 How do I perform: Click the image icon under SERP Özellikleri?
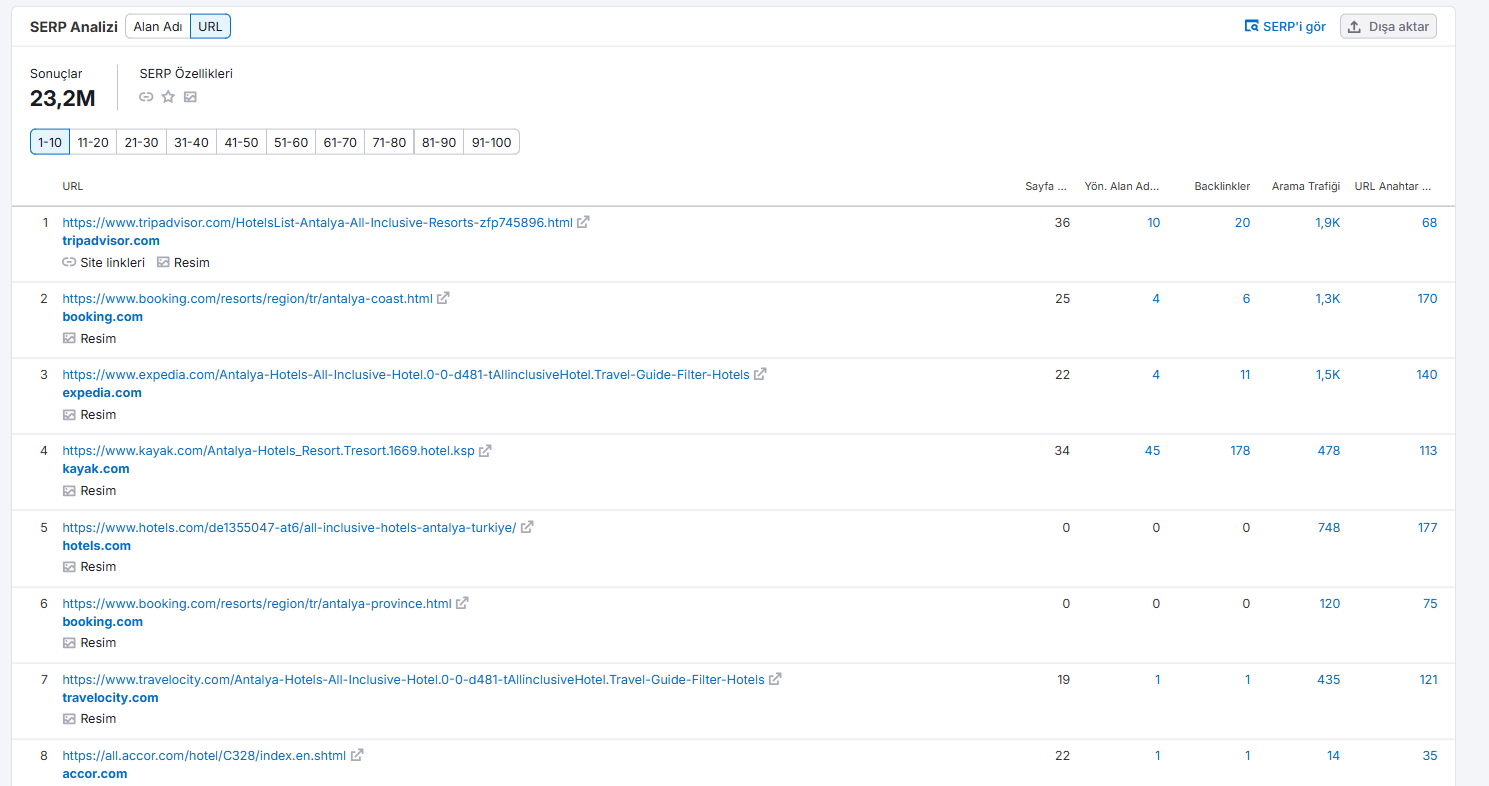tap(190, 97)
